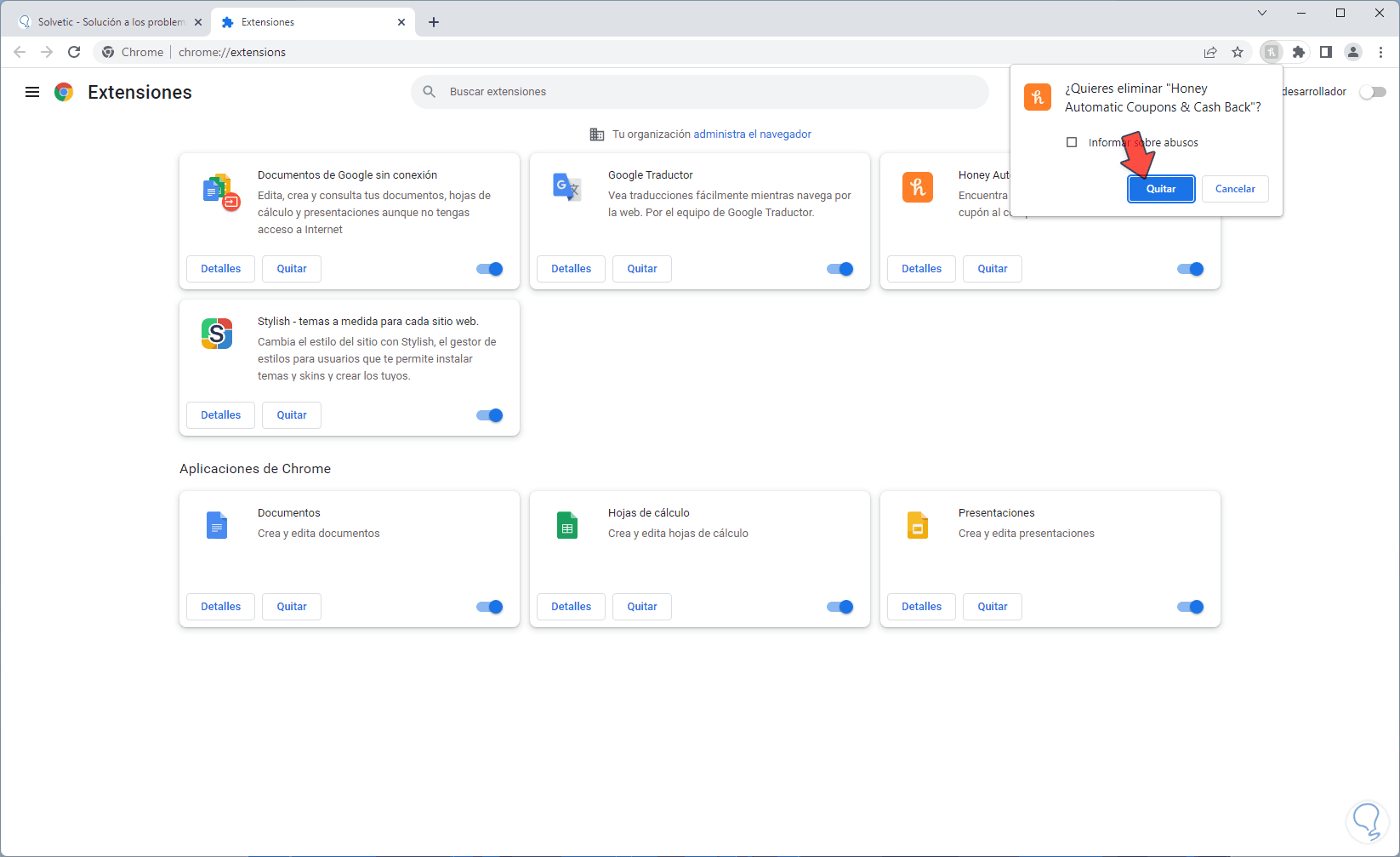Screen dimensions: 1400x857
Task: Open the Extensions puzzle menu
Action: (1298, 52)
